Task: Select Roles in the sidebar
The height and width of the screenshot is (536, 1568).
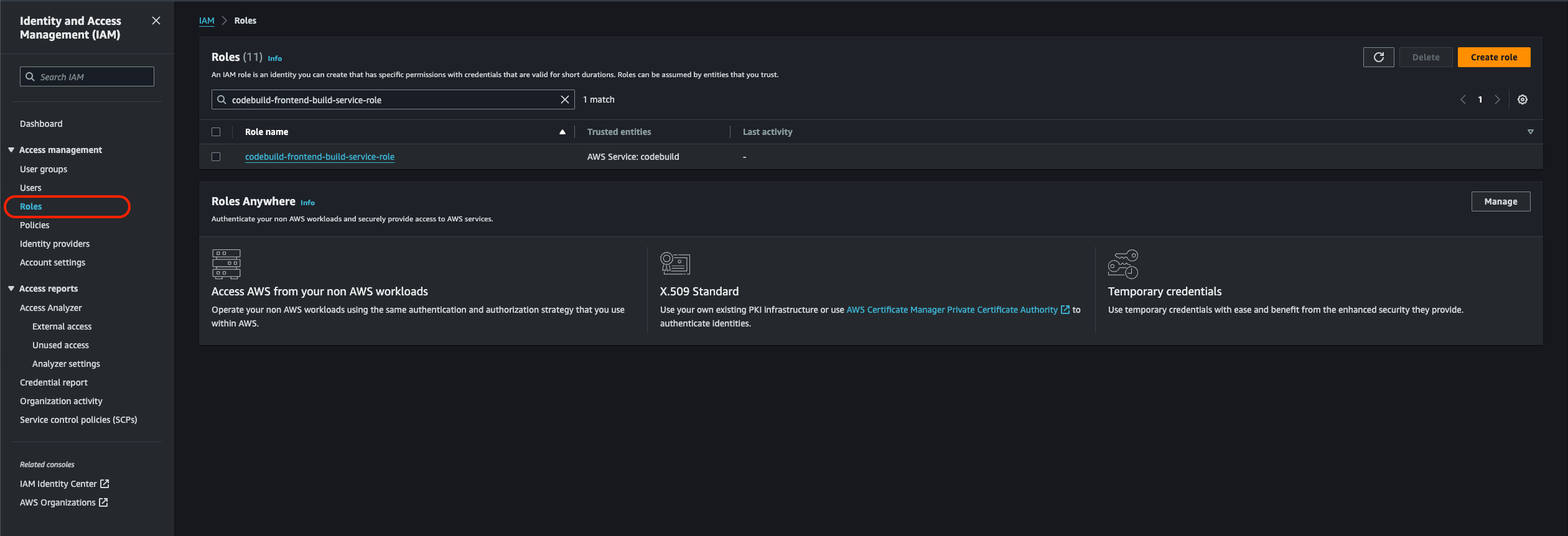Action: [31, 206]
